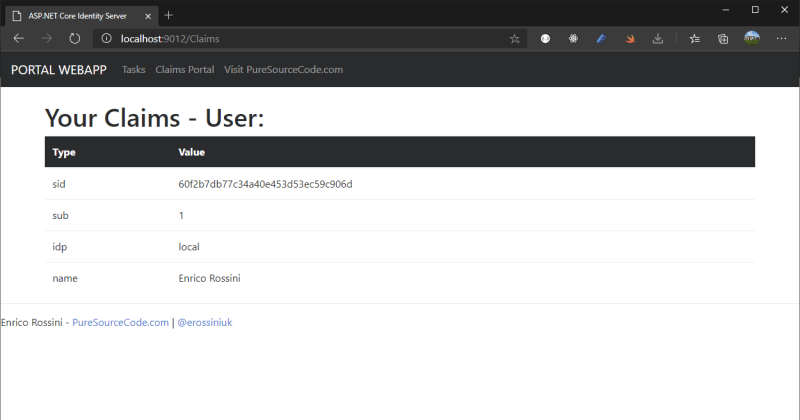Open the browser settings and more menu
This screenshot has width=800, height=420.
click(x=781, y=39)
